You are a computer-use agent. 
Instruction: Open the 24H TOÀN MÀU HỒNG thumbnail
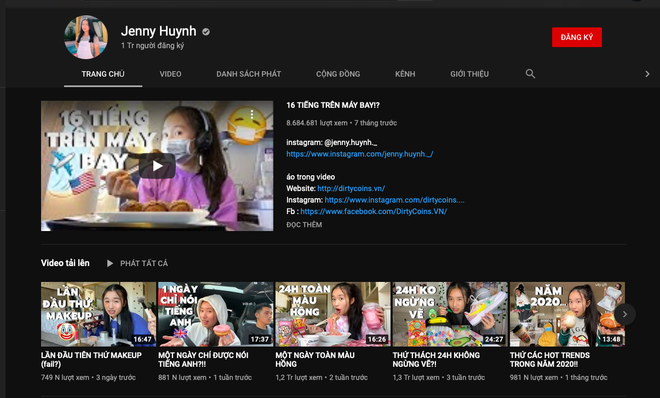333,314
